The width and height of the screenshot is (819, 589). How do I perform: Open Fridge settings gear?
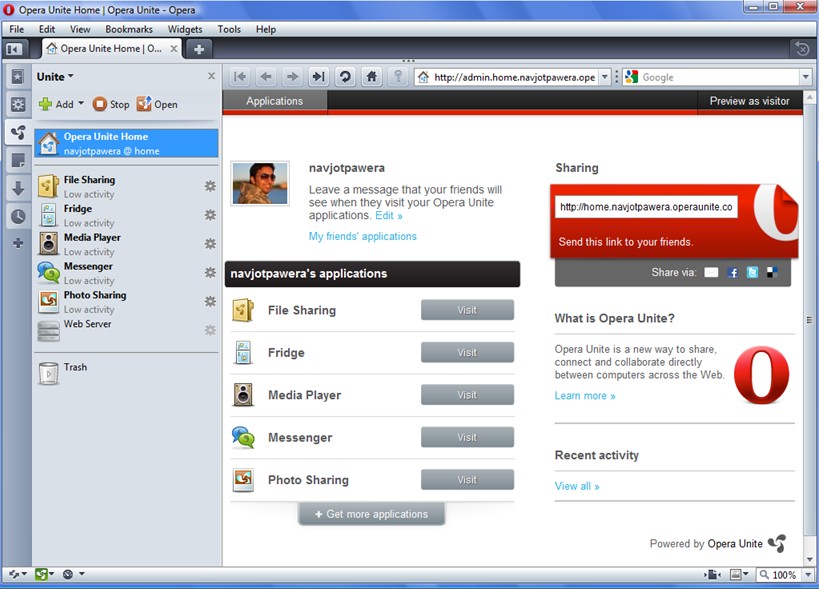point(210,215)
